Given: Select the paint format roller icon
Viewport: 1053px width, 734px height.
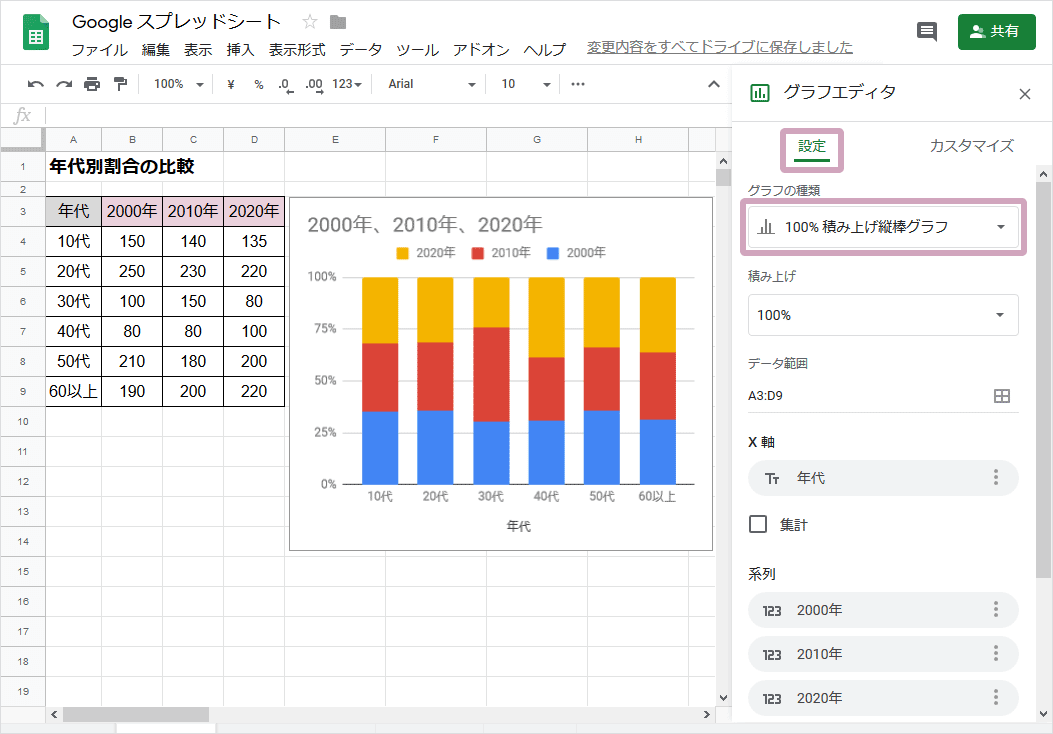Looking at the screenshot, I should [120, 84].
